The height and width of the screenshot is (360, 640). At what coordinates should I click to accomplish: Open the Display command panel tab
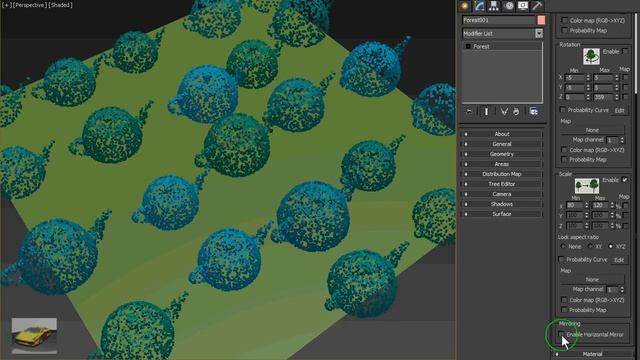523,6
